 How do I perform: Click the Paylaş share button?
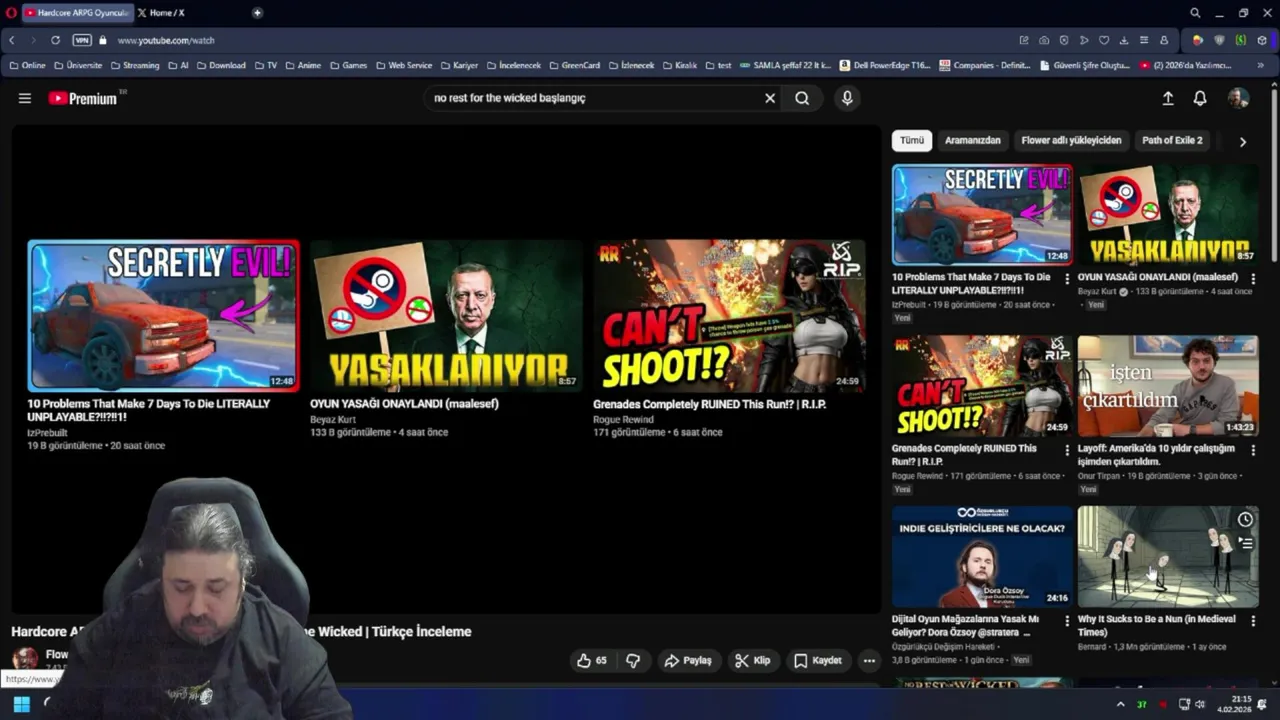point(689,661)
